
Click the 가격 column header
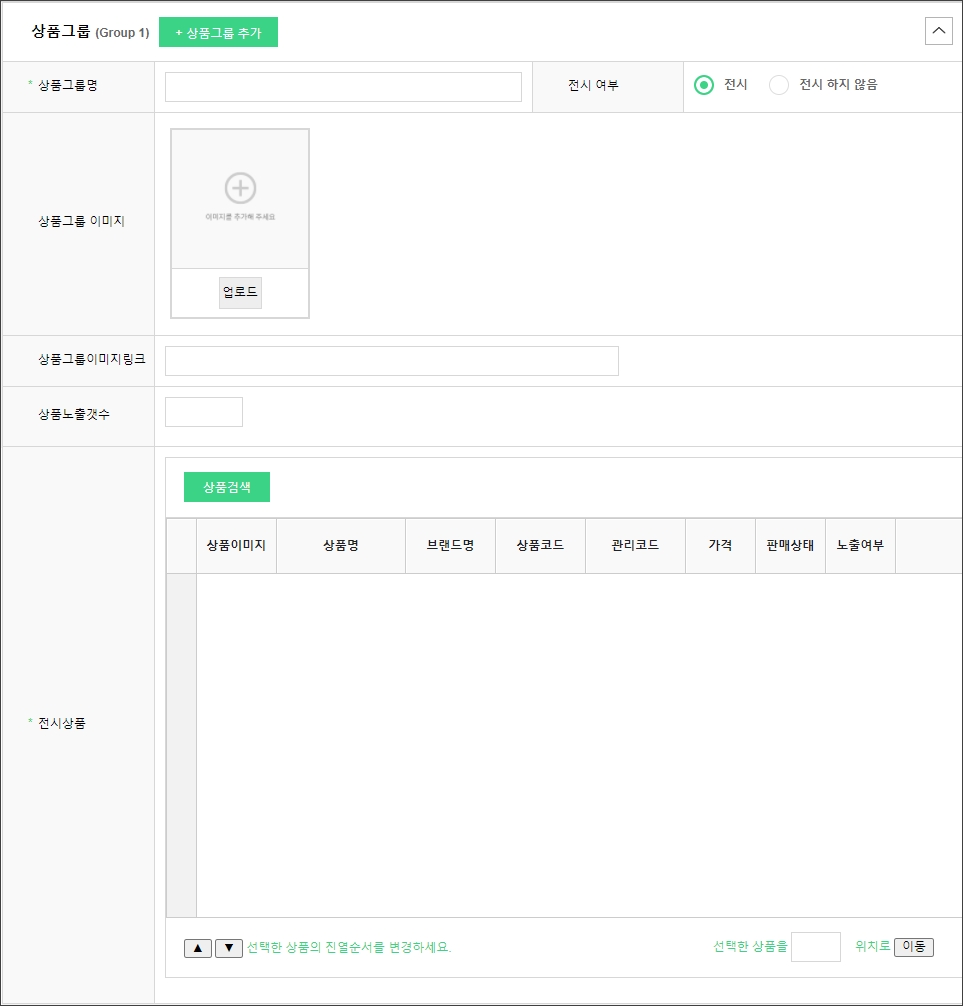click(x=720, y=546)
